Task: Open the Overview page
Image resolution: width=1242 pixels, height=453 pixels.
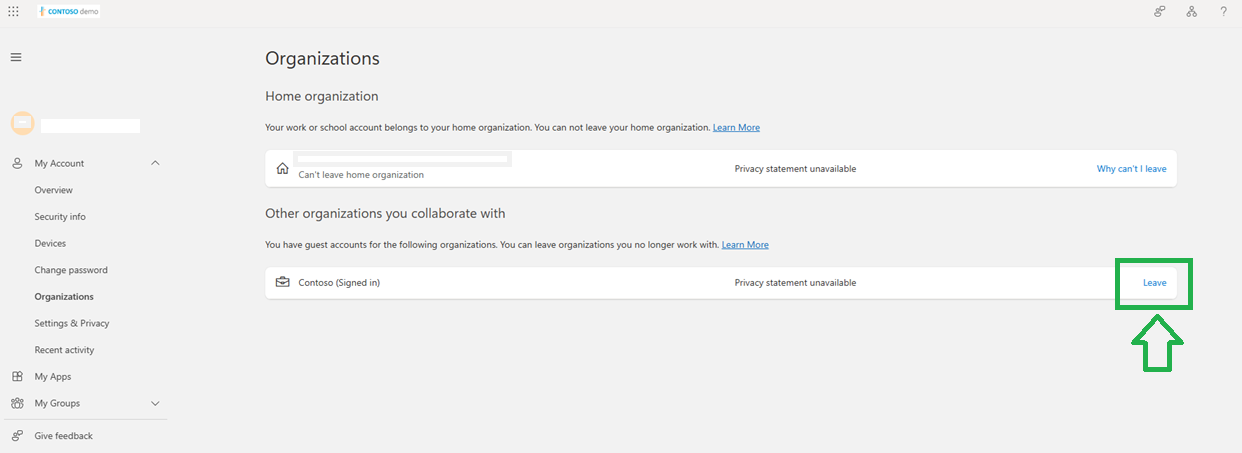Action: coord(53,190)
